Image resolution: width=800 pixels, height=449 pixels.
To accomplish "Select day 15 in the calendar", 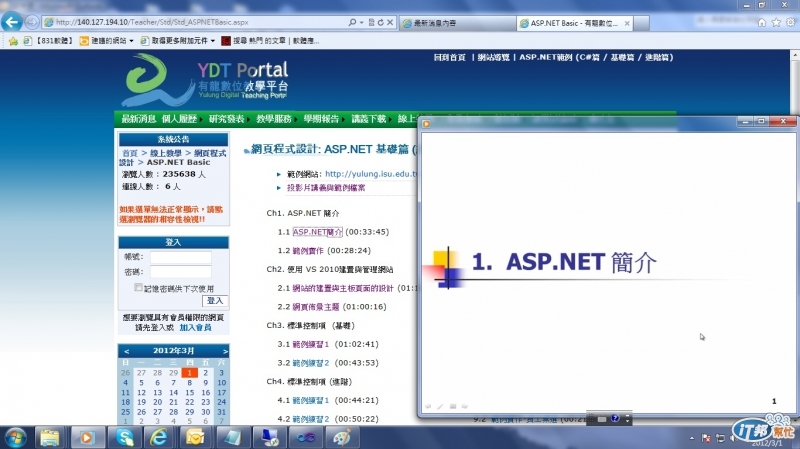I will pos(189,392).
